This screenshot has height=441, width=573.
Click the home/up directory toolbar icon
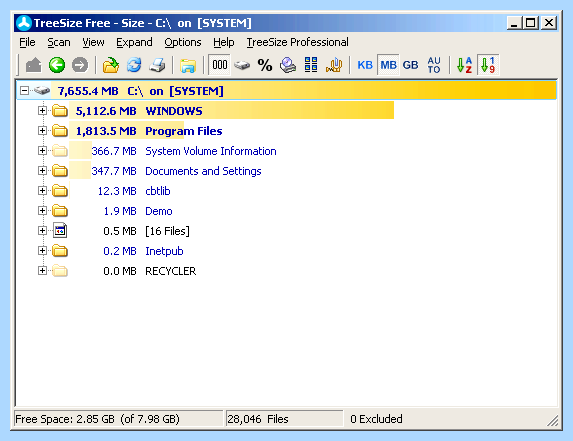click(x=34, y=65)
